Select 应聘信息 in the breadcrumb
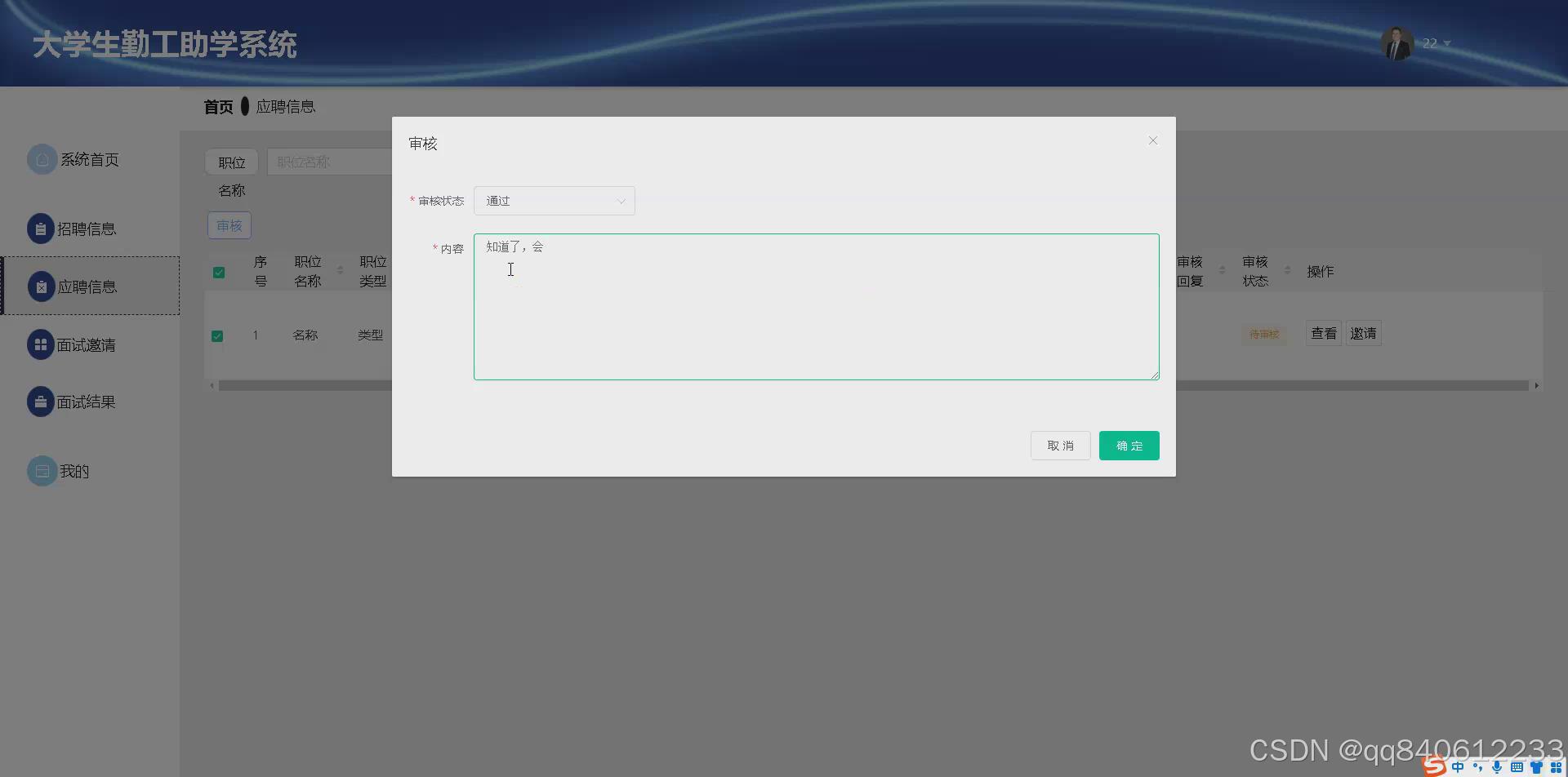1568x777 pixels. tap(286, 106)
